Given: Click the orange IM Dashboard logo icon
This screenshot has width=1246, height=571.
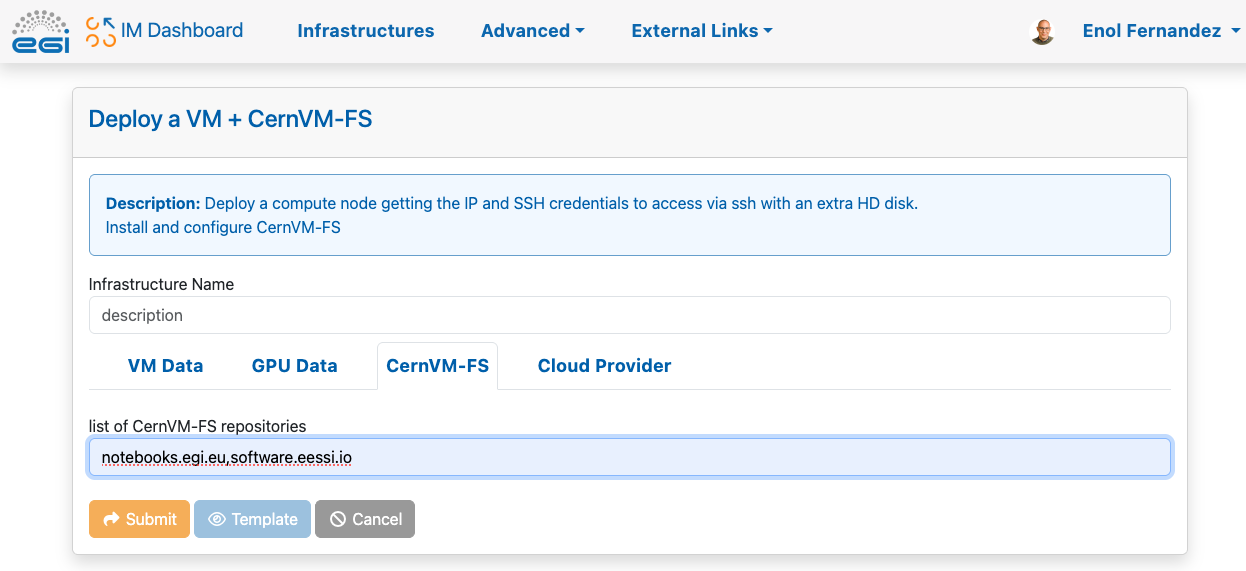Looking at the screenshot, I should coord(100,31).
